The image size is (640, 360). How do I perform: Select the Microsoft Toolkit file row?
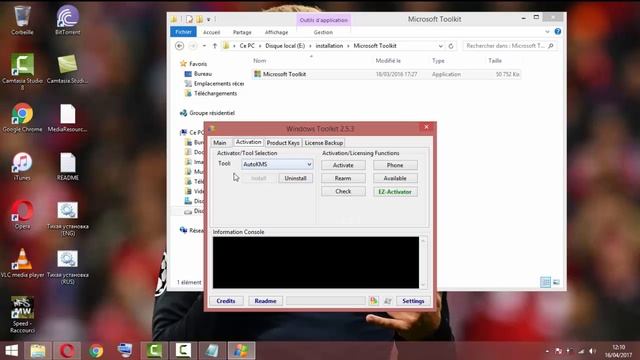[x=387, y=74]
